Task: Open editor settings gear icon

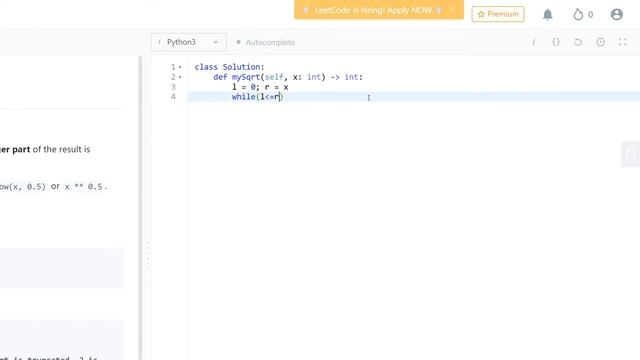Action: [x=600, y=42]
